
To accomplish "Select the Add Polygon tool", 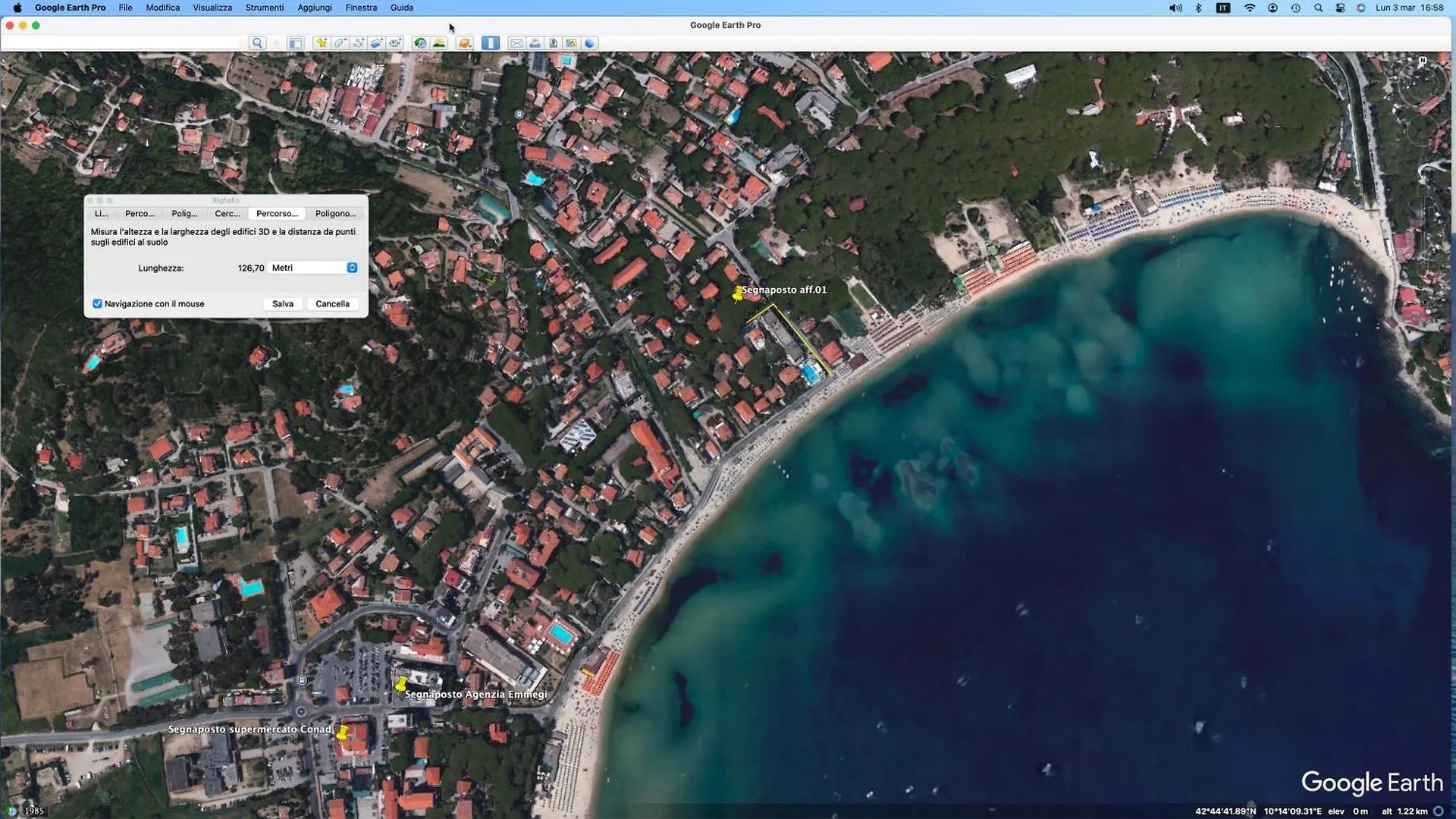I will tap(340, 43).
